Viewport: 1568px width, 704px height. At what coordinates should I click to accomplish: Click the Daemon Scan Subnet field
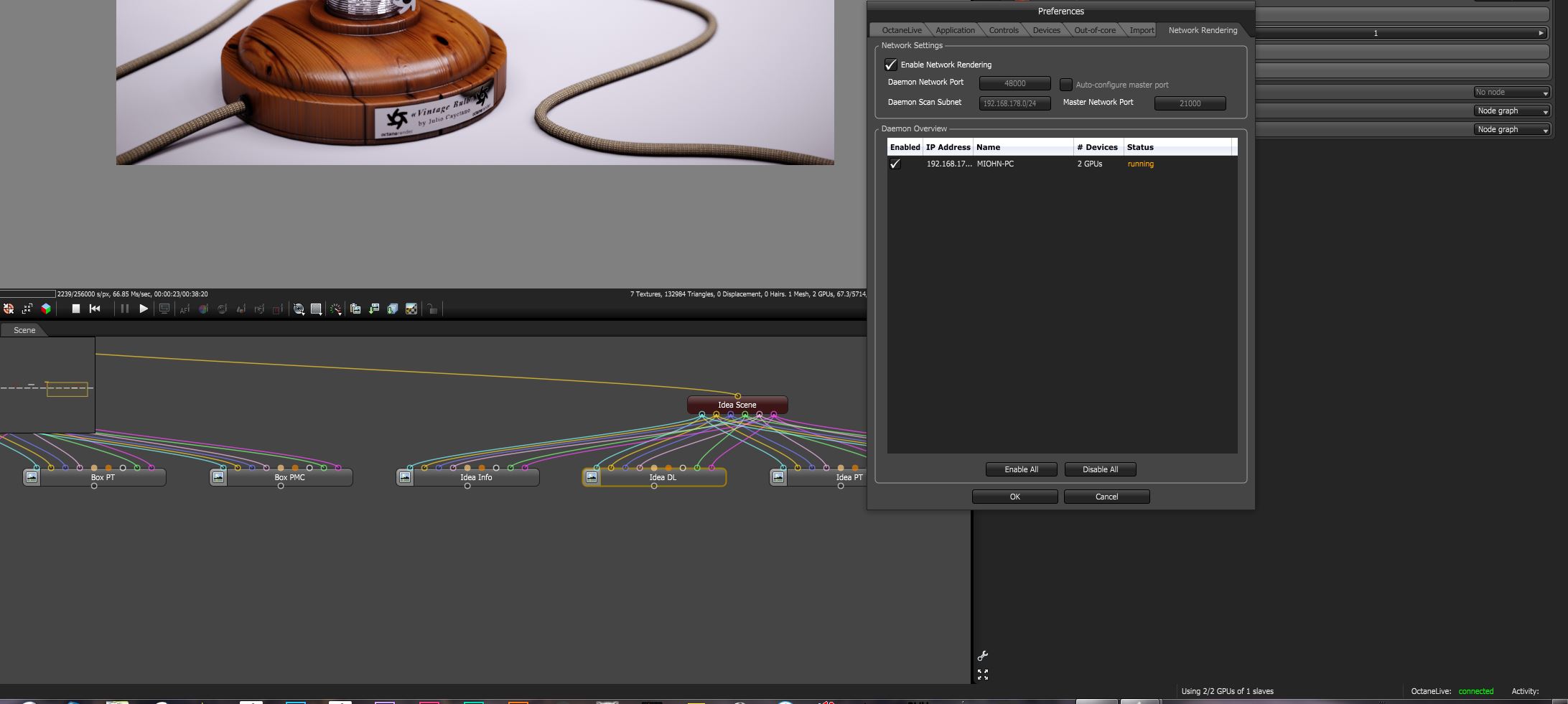[x=1014, y=103]
